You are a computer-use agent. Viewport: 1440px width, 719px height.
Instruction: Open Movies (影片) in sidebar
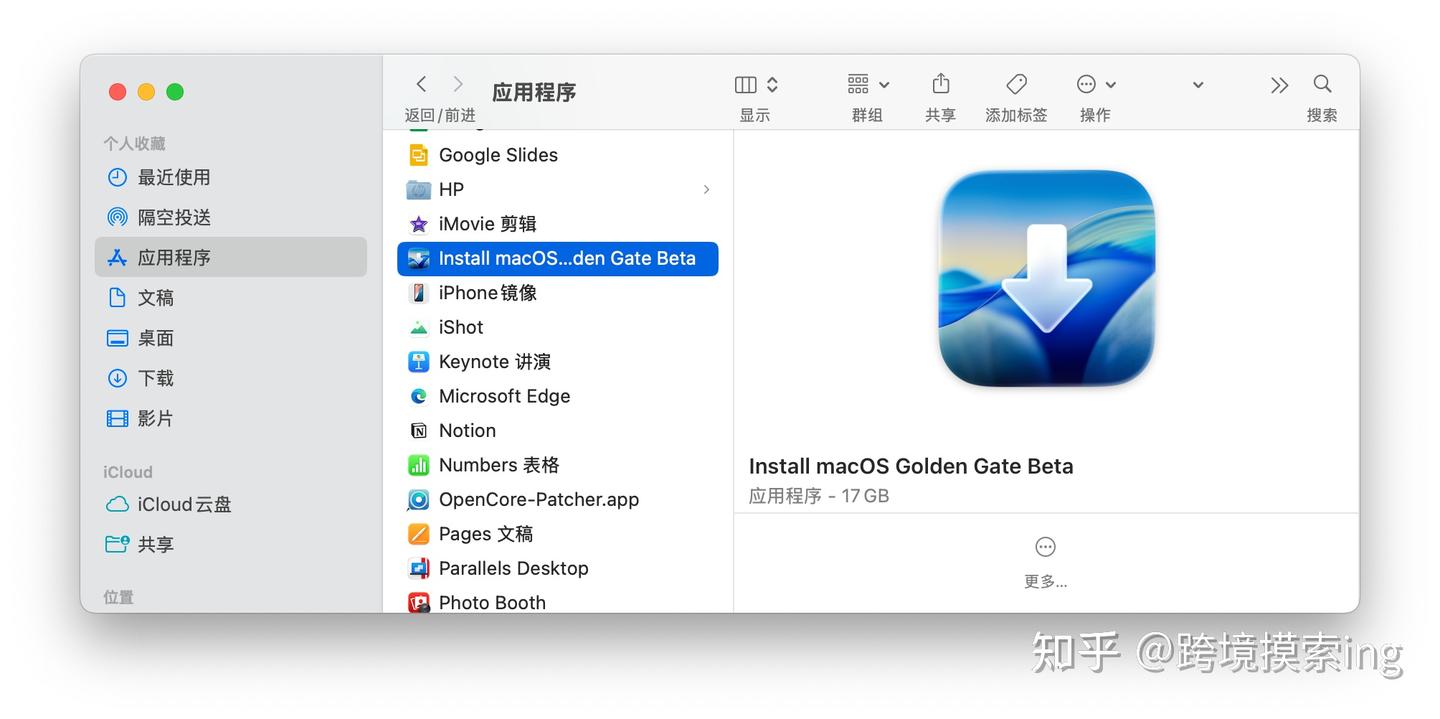coord(230,418)
